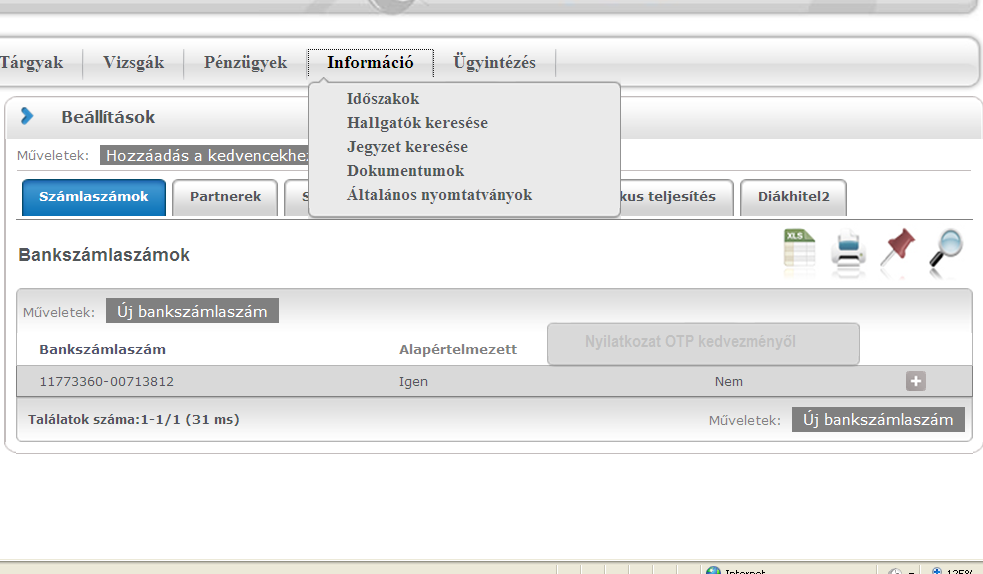Click the Találatok száma:1-1/1 text
This screenshot has width=983, height=574.
click(134, 420)
